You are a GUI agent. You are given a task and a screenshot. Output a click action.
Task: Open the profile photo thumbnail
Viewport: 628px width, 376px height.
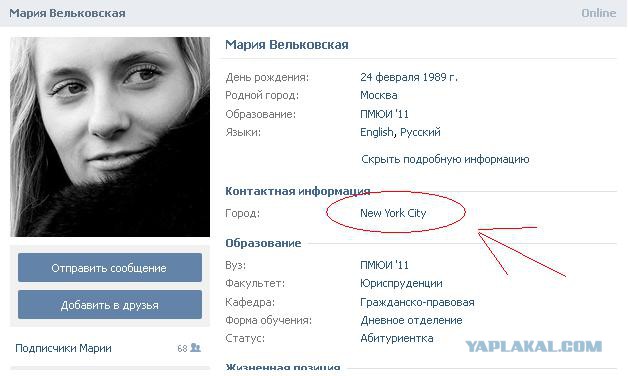click(x=110, y=137)
